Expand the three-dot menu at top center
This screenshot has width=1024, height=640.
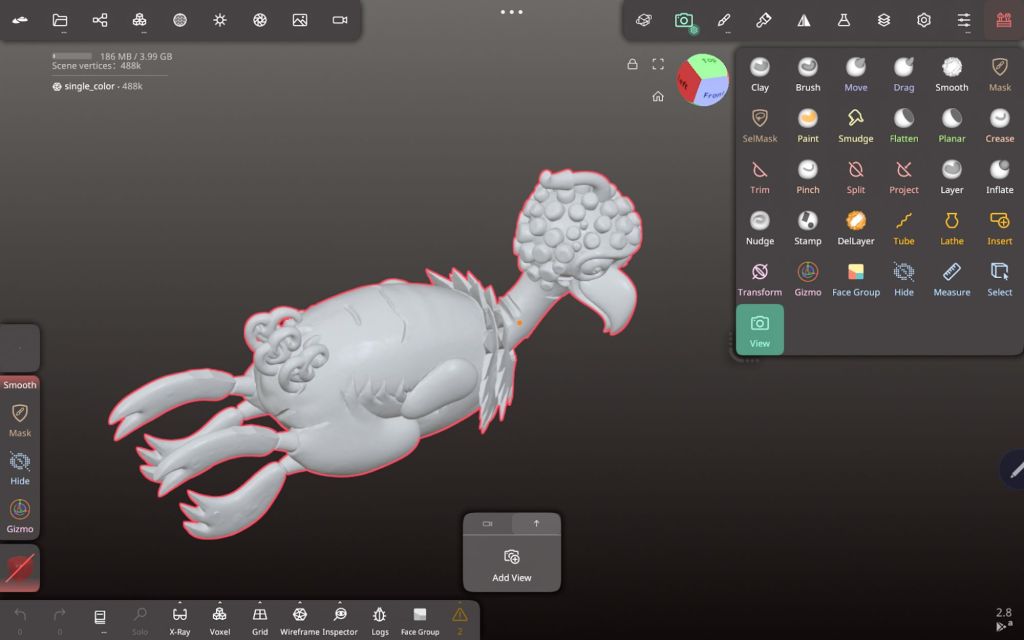511,12
